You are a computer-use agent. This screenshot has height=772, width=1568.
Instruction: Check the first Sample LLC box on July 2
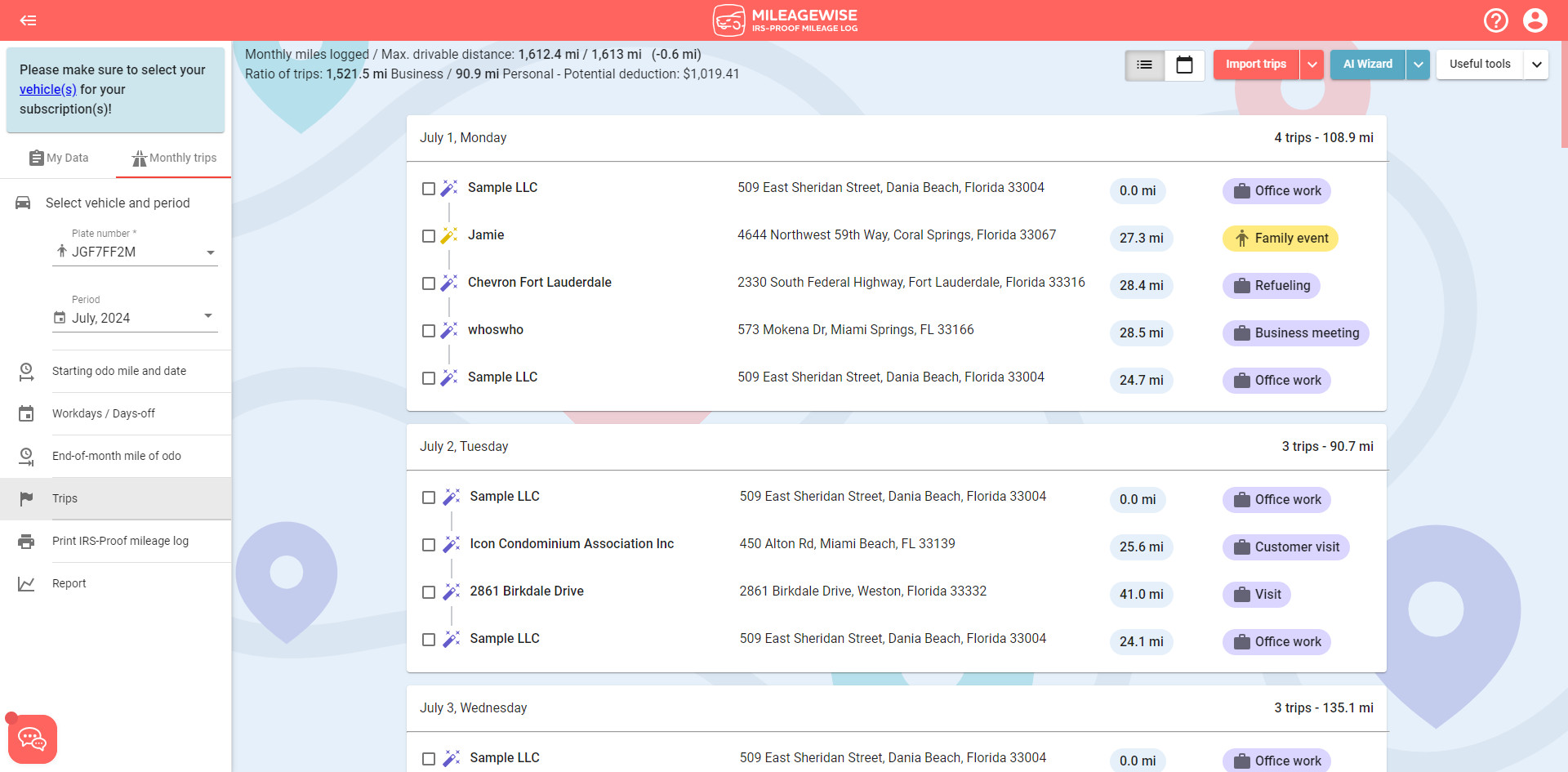tap(429, 498)
